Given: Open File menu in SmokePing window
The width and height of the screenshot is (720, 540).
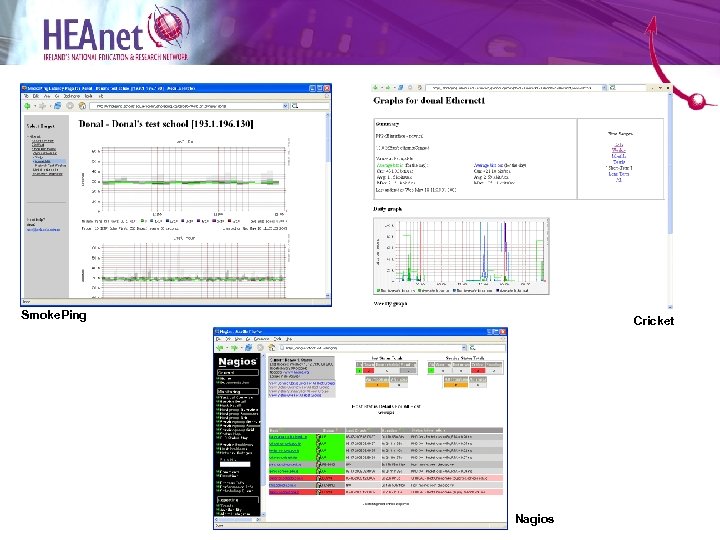Looking at the screenshot, I should [27, 96].
